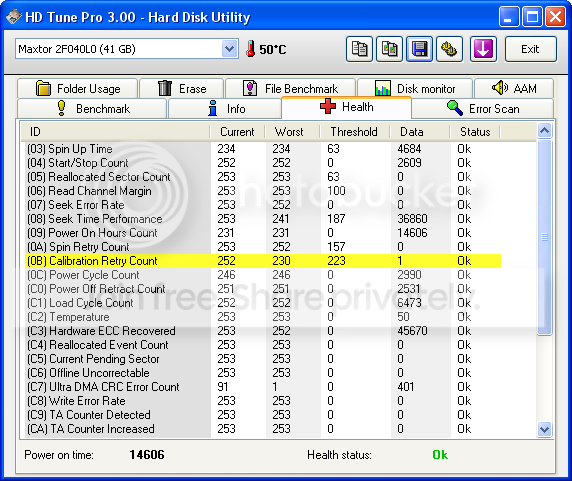Click the 50°C temperature reading
This screenshot has height=481, width=572.
click(x=273, y=49)
